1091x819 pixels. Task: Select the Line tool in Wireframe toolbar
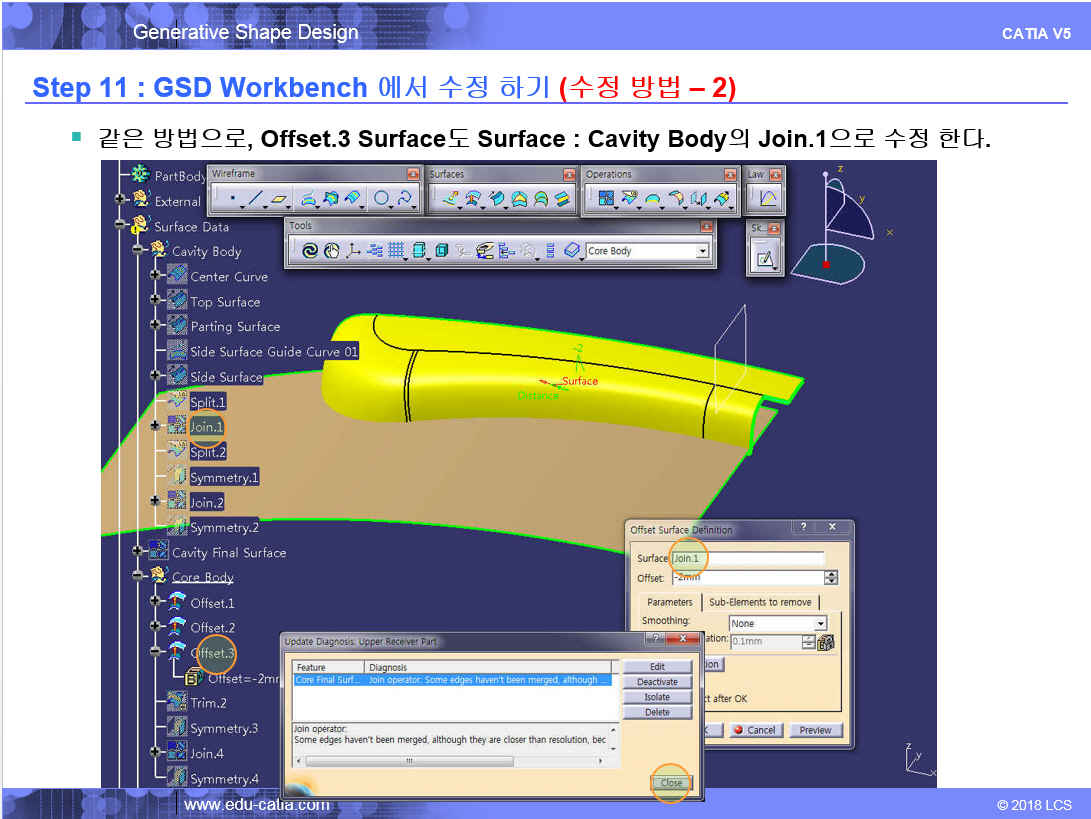point(255,199)
